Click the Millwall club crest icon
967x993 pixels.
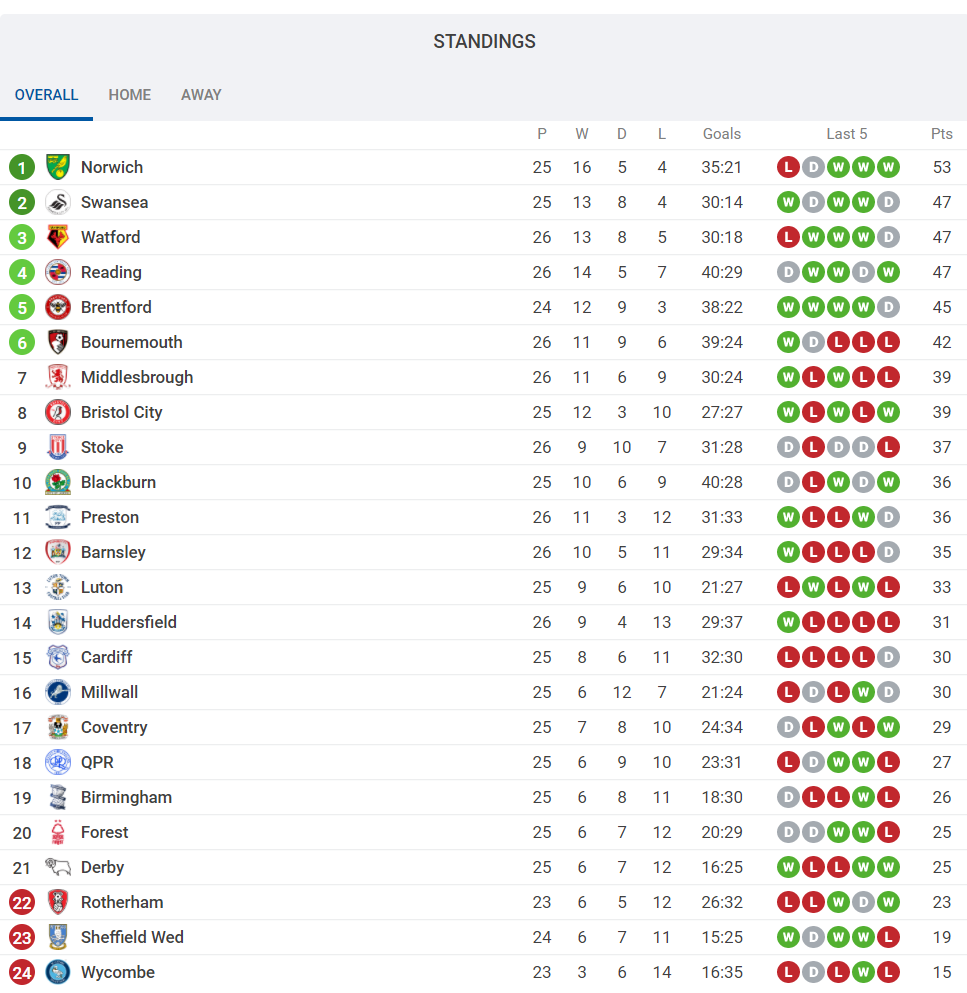click(x=58, y=692)
